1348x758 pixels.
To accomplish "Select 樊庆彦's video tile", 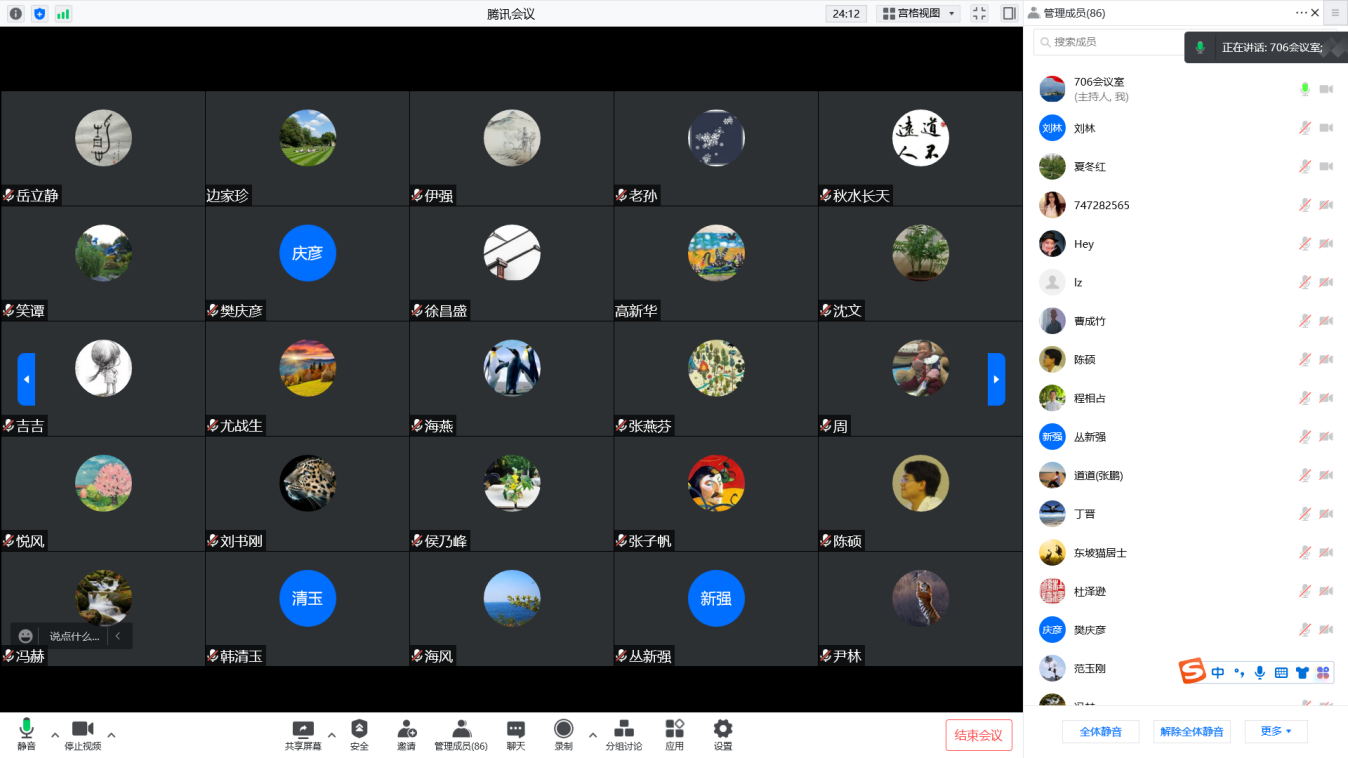I will pos(307,263).
